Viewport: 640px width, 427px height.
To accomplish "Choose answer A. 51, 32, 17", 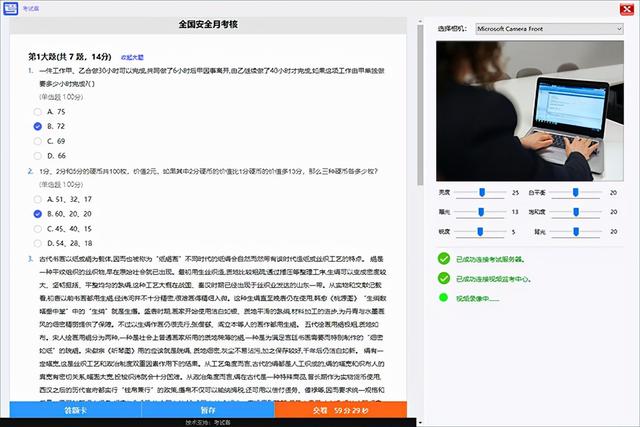I will [38, 199].
